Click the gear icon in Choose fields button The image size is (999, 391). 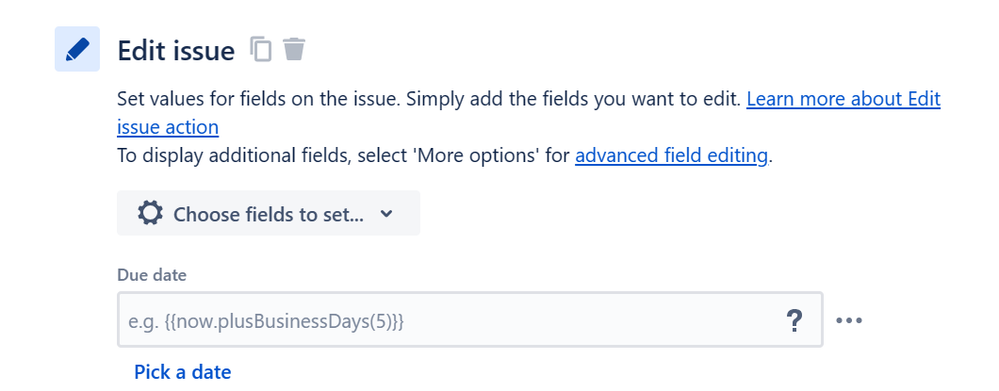(x=150, y=213)
